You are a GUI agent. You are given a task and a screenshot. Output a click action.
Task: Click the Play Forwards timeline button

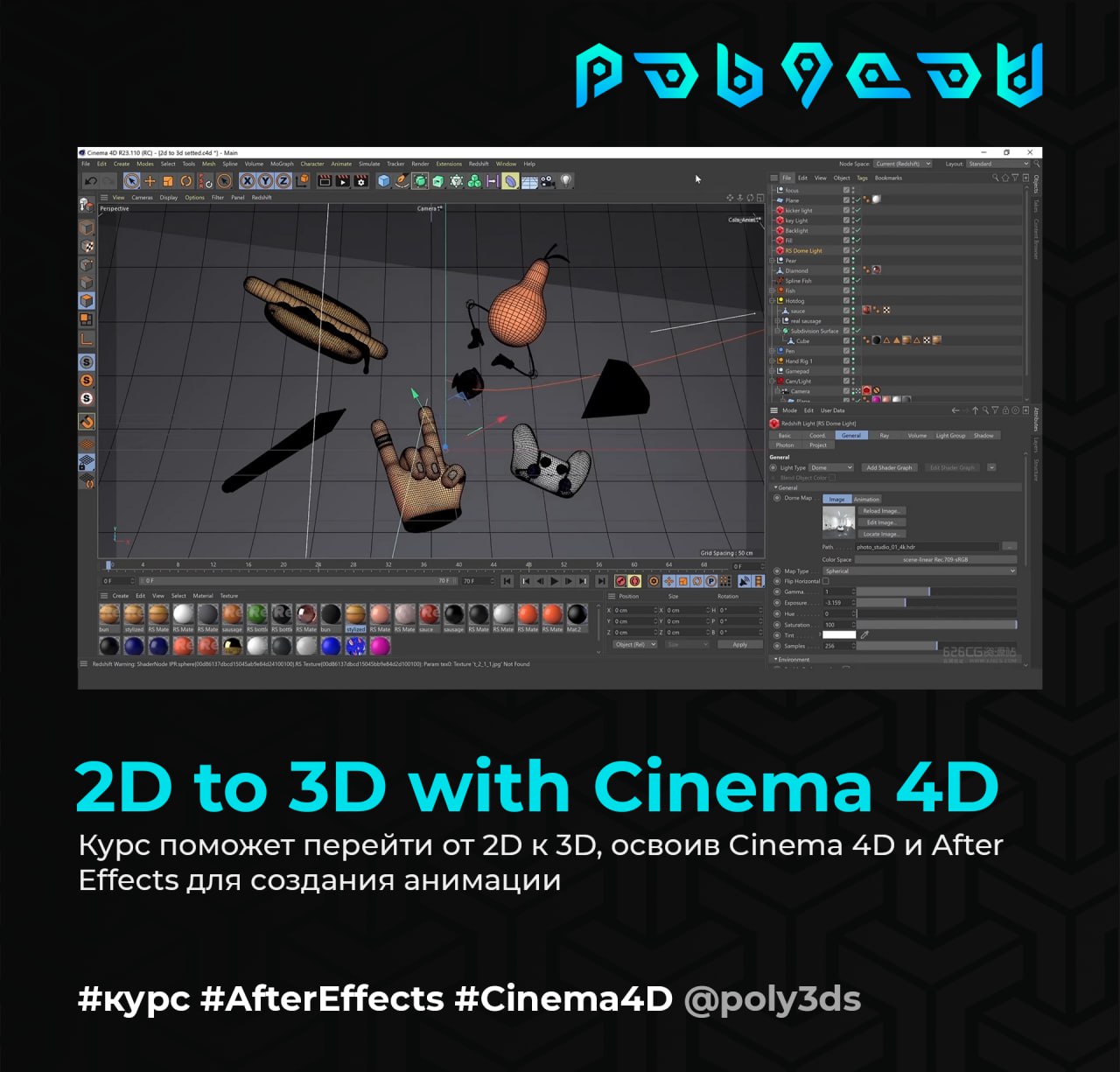click(554, 581)
